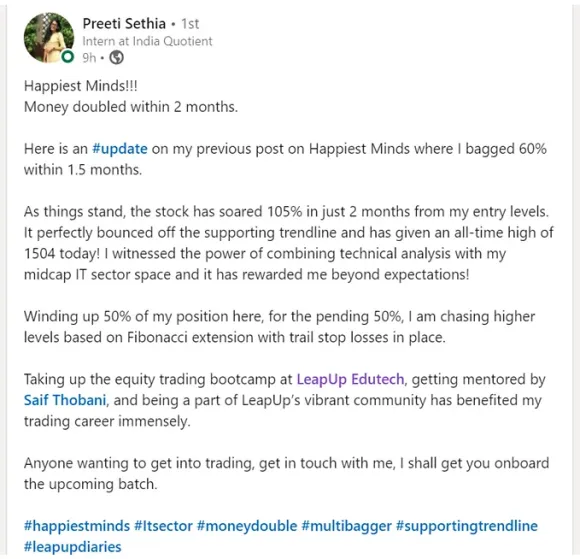The image size is (580, 559).
Task: Click the #Itsector hashtag
Action: click(163, 526)
